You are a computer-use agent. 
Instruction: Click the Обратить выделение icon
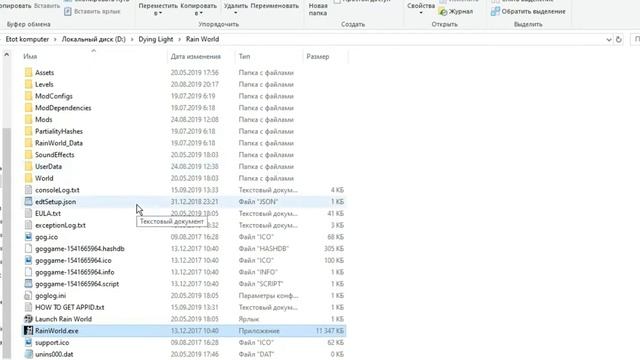pos(495,11)
